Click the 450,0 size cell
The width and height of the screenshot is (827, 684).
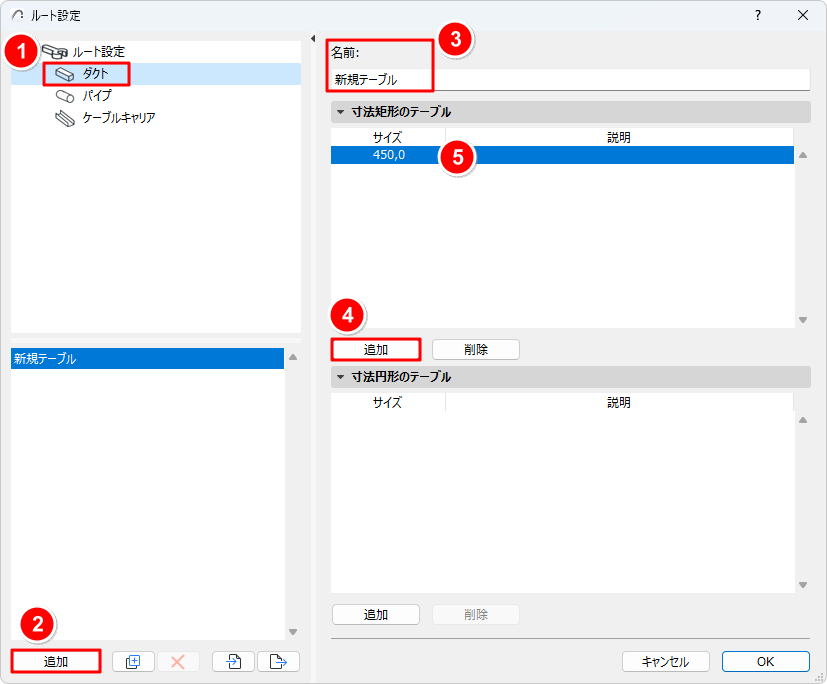[389, 155]
